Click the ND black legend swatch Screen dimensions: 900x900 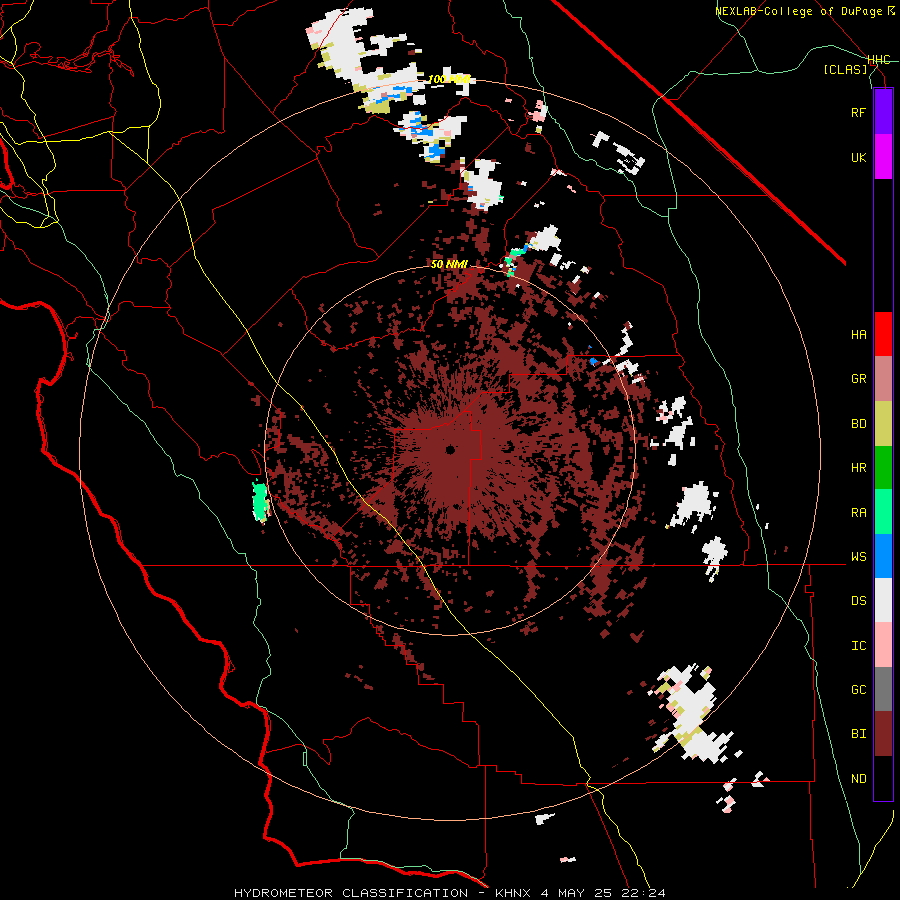point(883,778)
